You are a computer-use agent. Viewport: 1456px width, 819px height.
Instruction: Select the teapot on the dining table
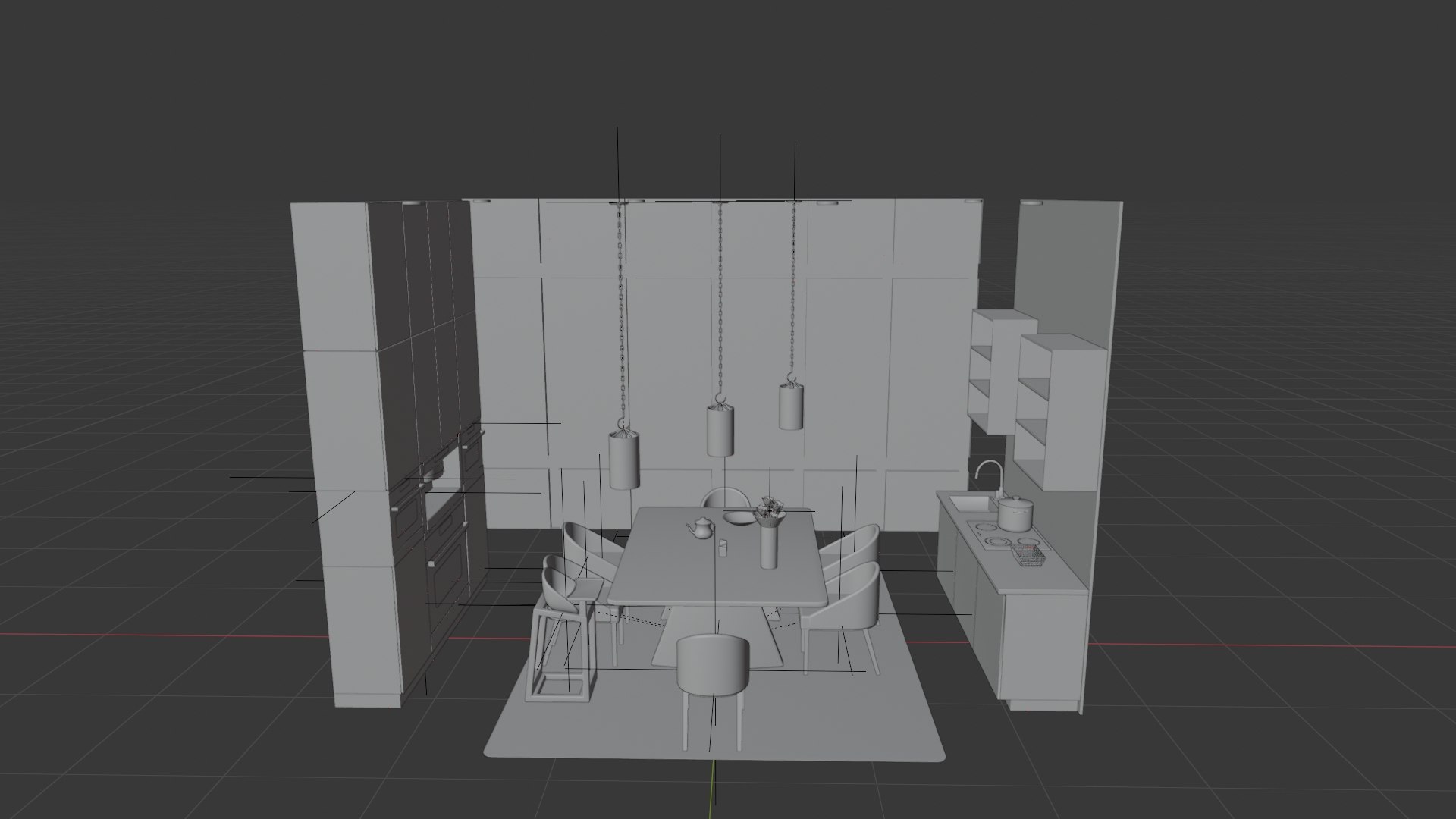[701, 528]
